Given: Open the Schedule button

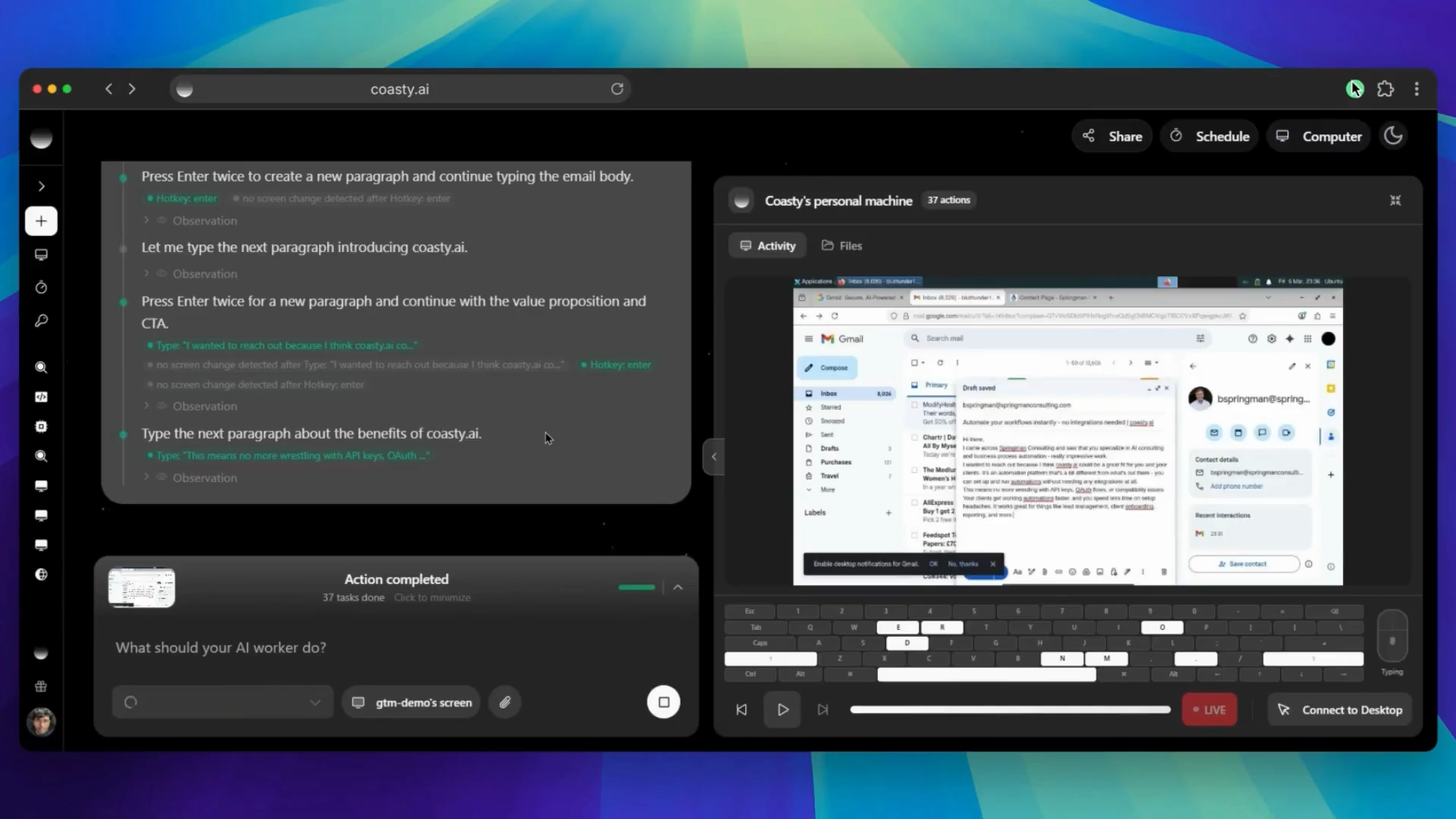Looking at the screenshot, I should (1209, 136).
